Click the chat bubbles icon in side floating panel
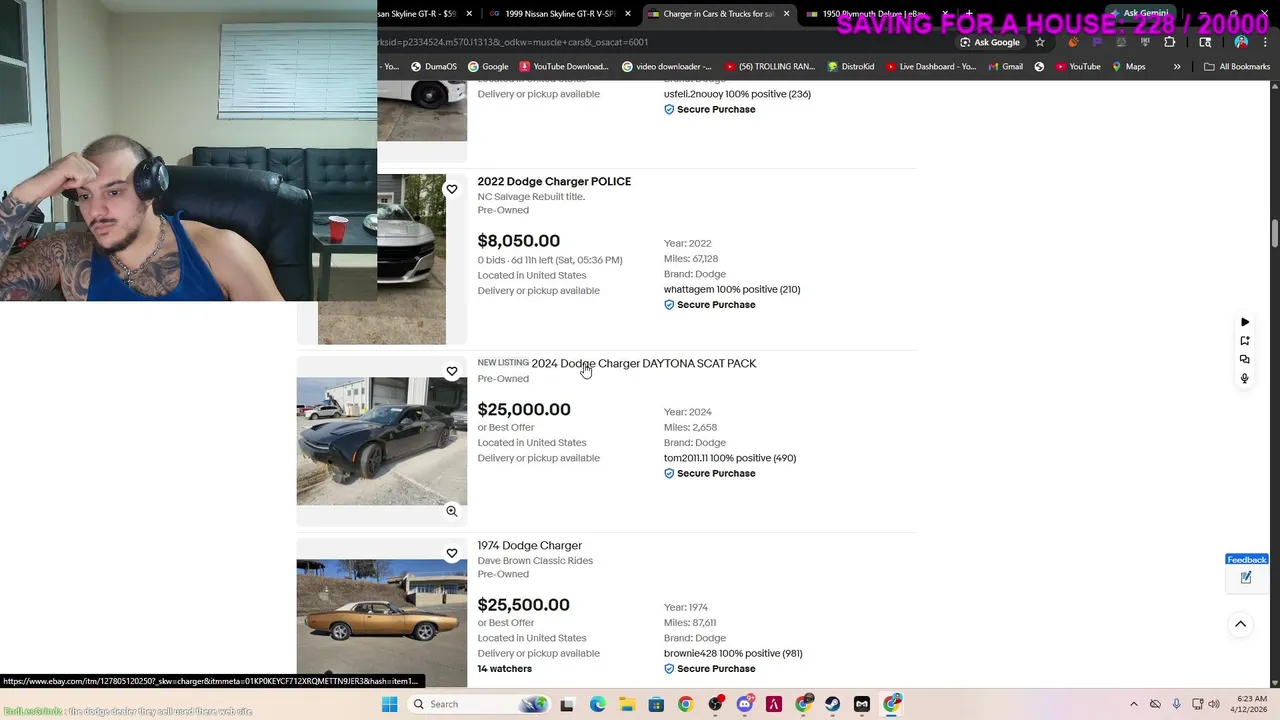Image resolution: width=1280 pixels, height=720 pixels. pyautogui.click(x=1245, y=359)
